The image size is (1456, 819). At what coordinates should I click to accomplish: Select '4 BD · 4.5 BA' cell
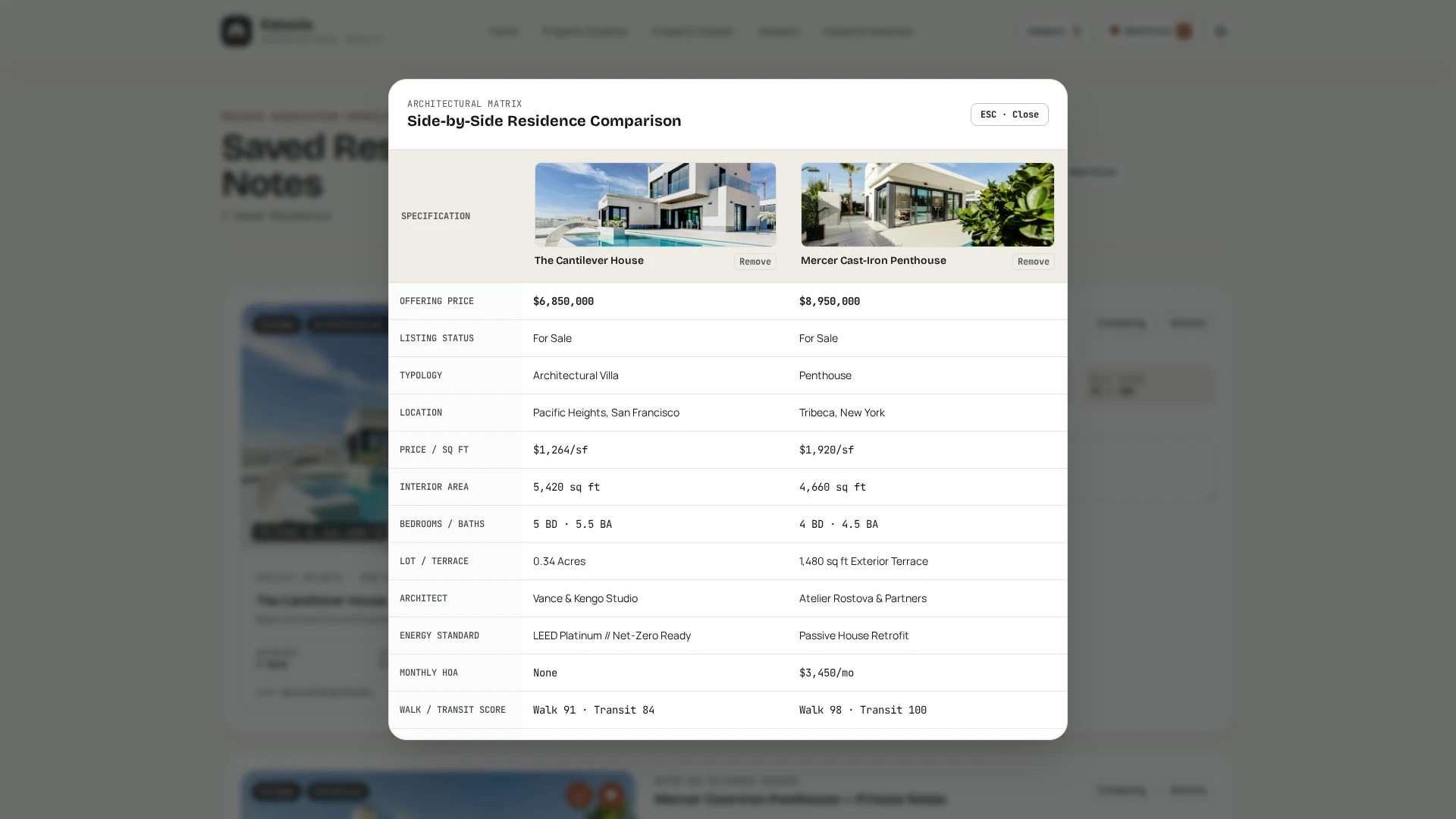click(839, 524)
